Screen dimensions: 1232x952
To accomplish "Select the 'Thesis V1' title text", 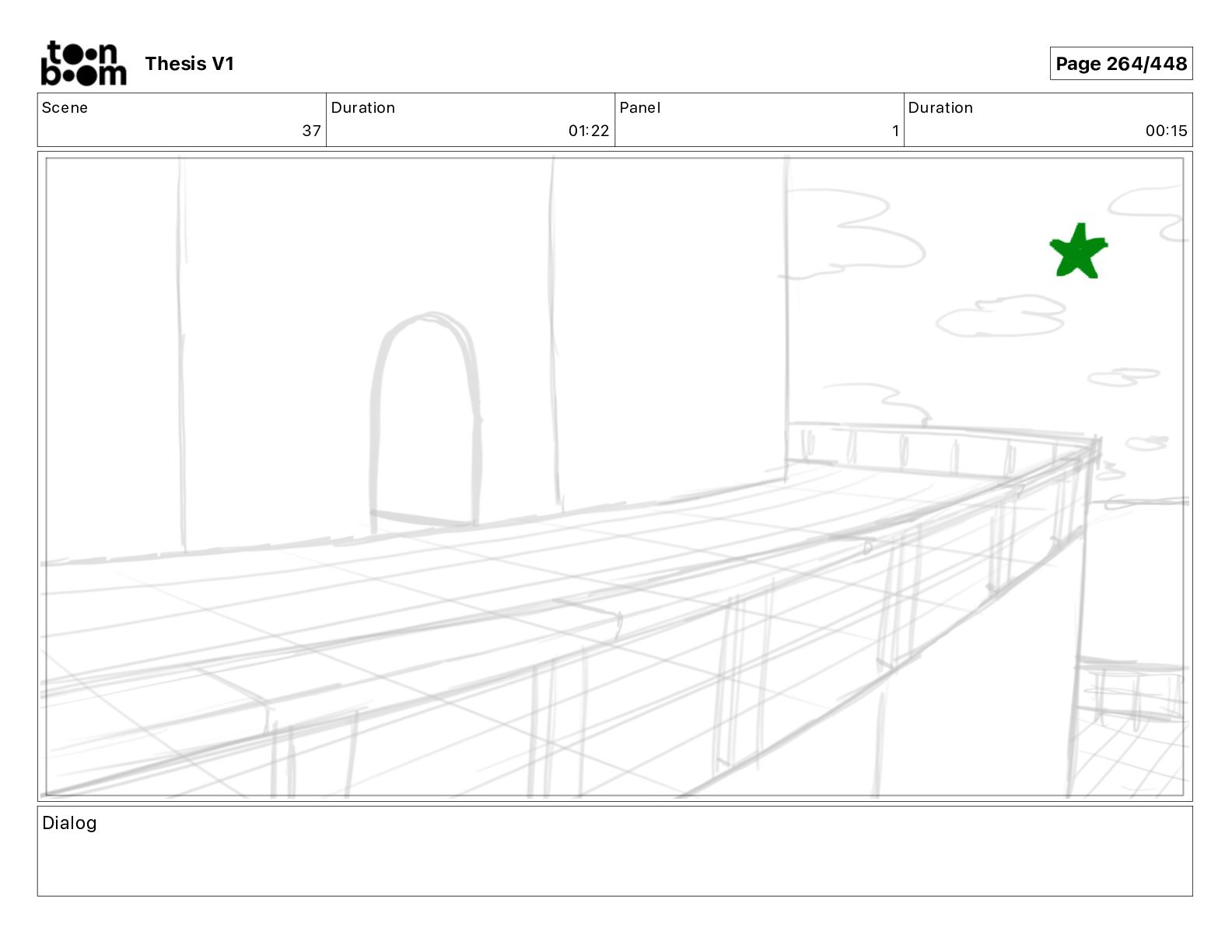I will tap(189, 64).
